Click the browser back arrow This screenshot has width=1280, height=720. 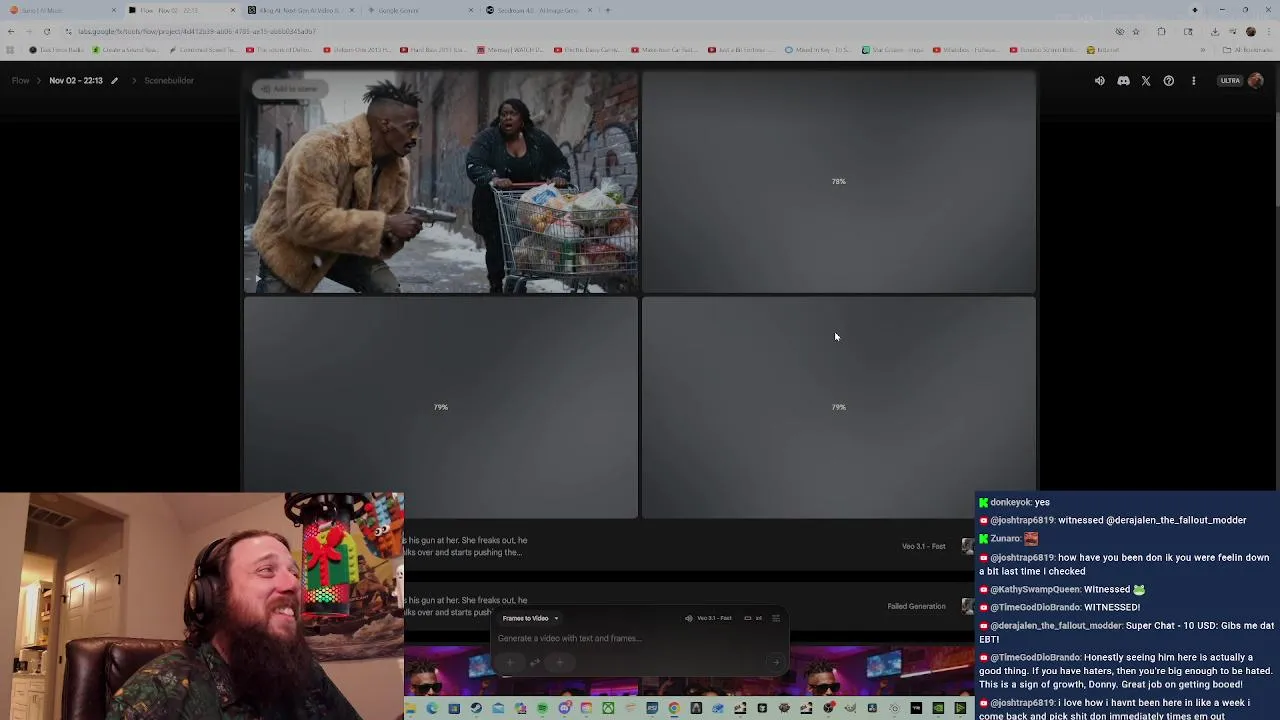point(11,31)
